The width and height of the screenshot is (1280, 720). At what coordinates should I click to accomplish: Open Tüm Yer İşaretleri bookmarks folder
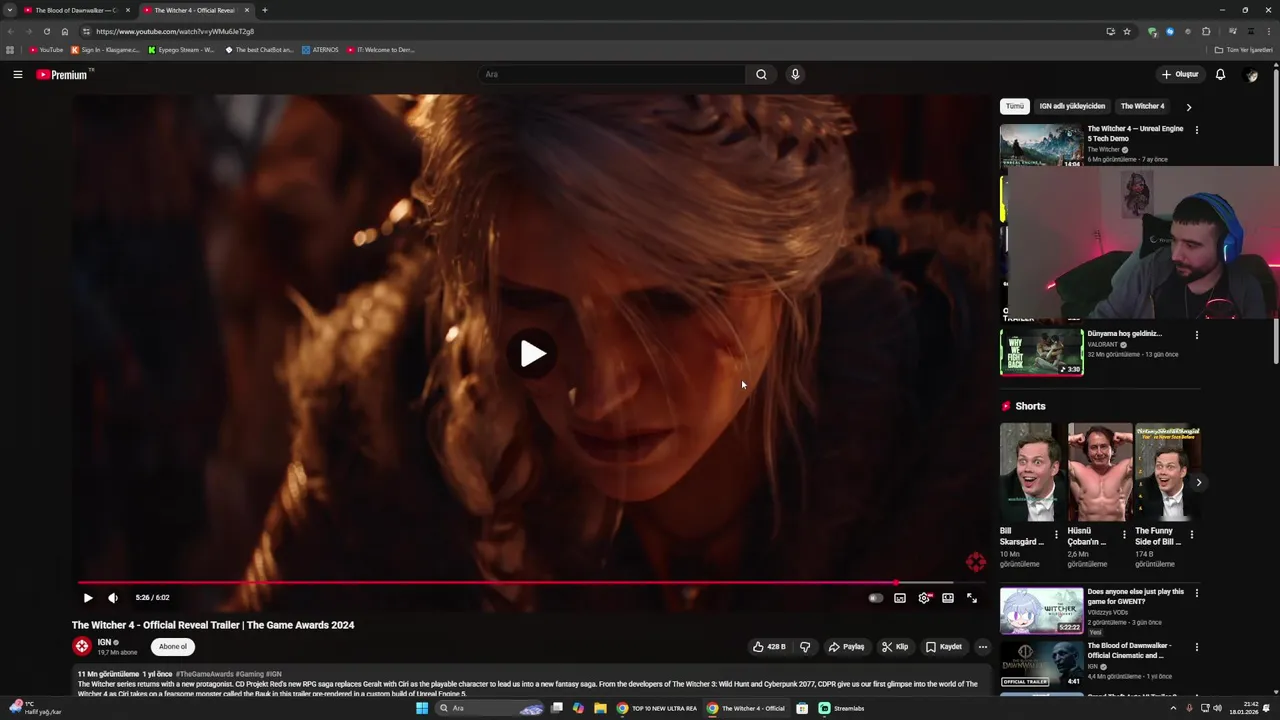click(1244, 50)
